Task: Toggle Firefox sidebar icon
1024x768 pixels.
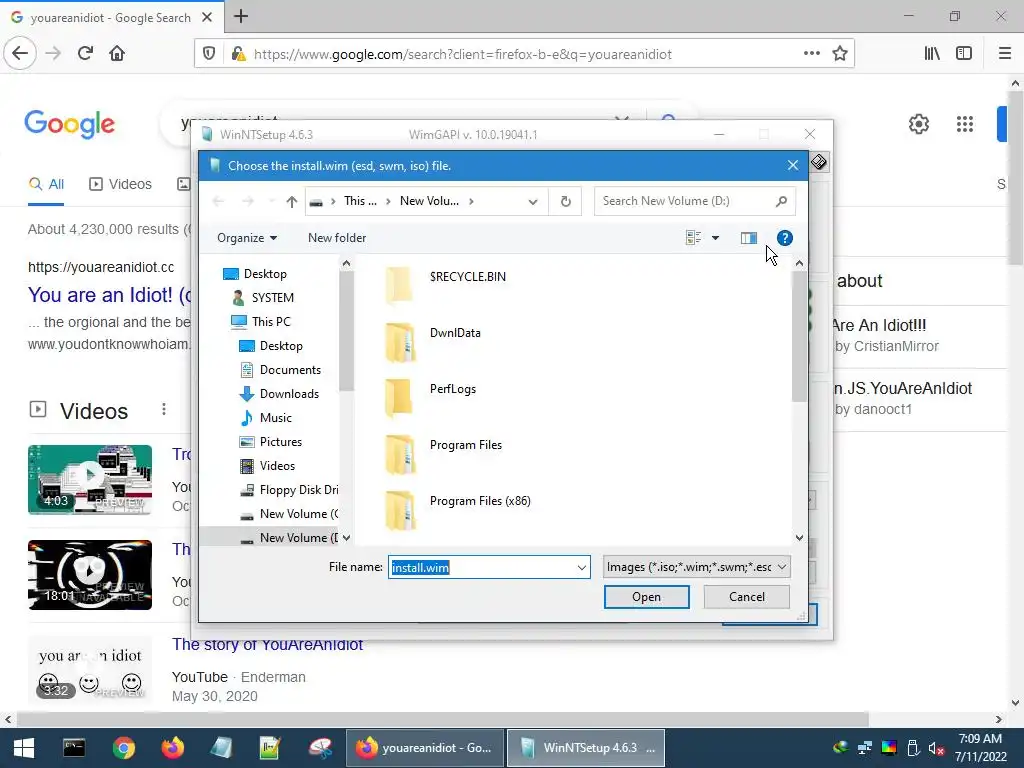Action: [964, 54]
